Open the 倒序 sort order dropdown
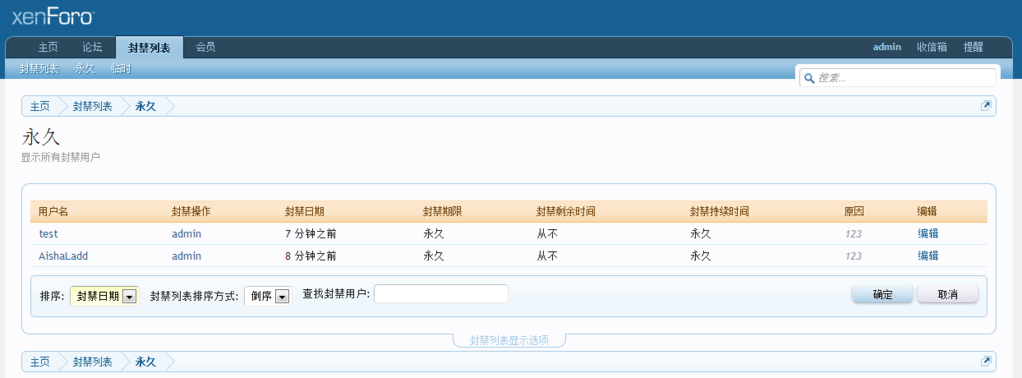This screenshot has width=1022, height=378. point(268,296)
